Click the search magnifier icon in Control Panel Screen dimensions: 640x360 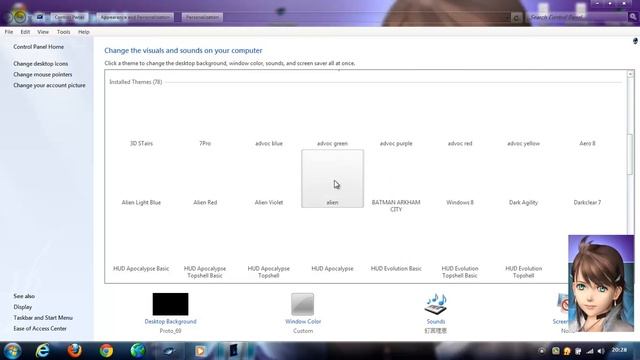pyautogui.click(x=633, y=17)
